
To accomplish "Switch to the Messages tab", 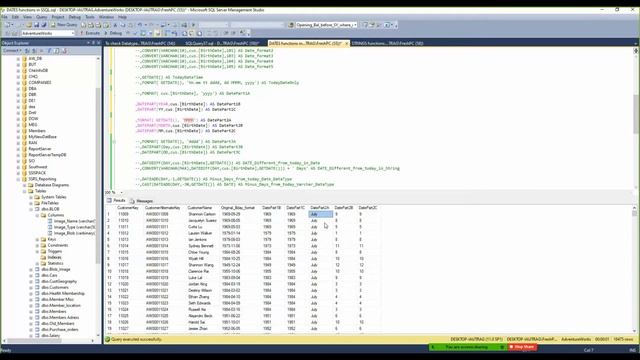I will 141,201.
